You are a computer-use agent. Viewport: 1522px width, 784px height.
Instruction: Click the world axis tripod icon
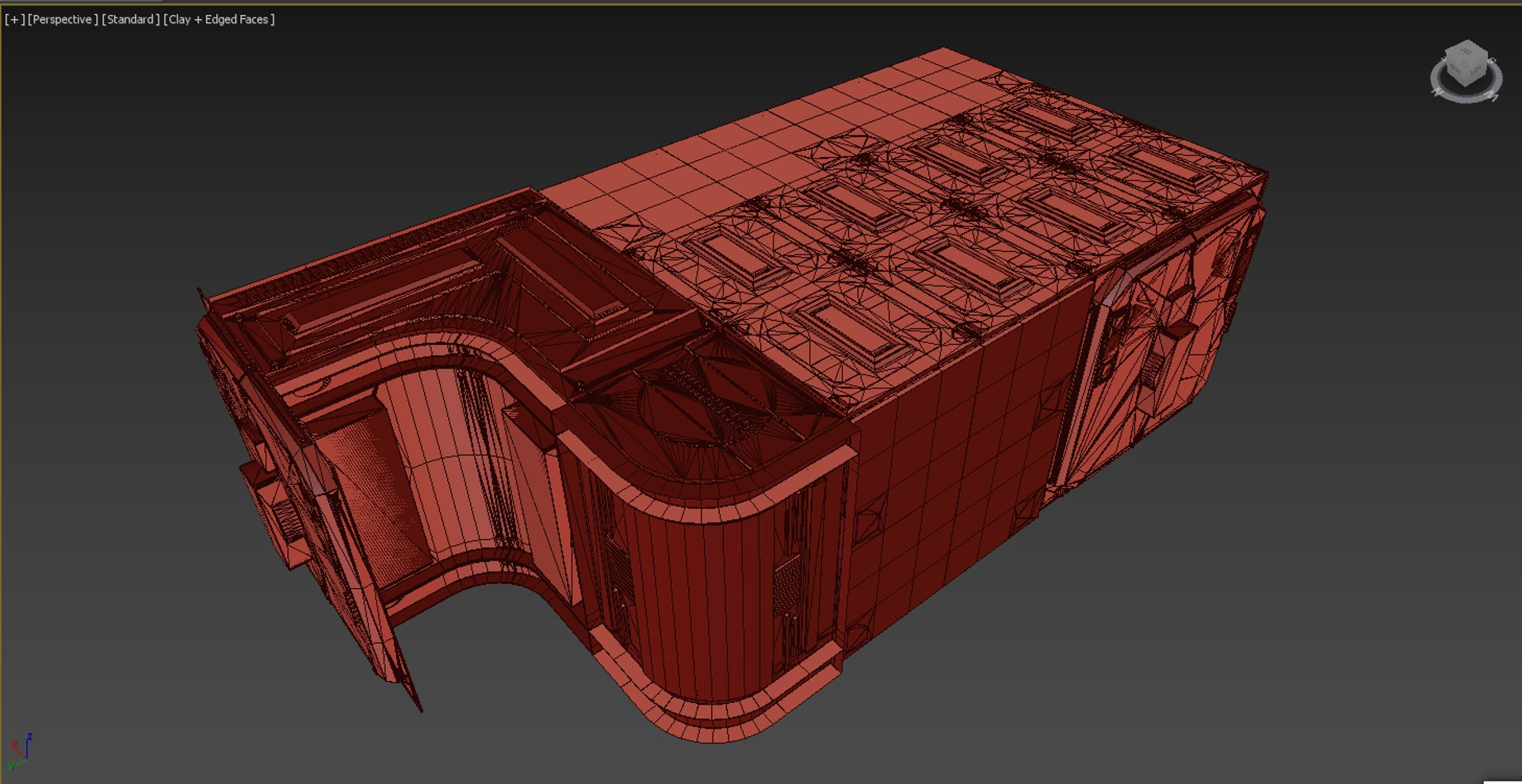tap(20, 752)
